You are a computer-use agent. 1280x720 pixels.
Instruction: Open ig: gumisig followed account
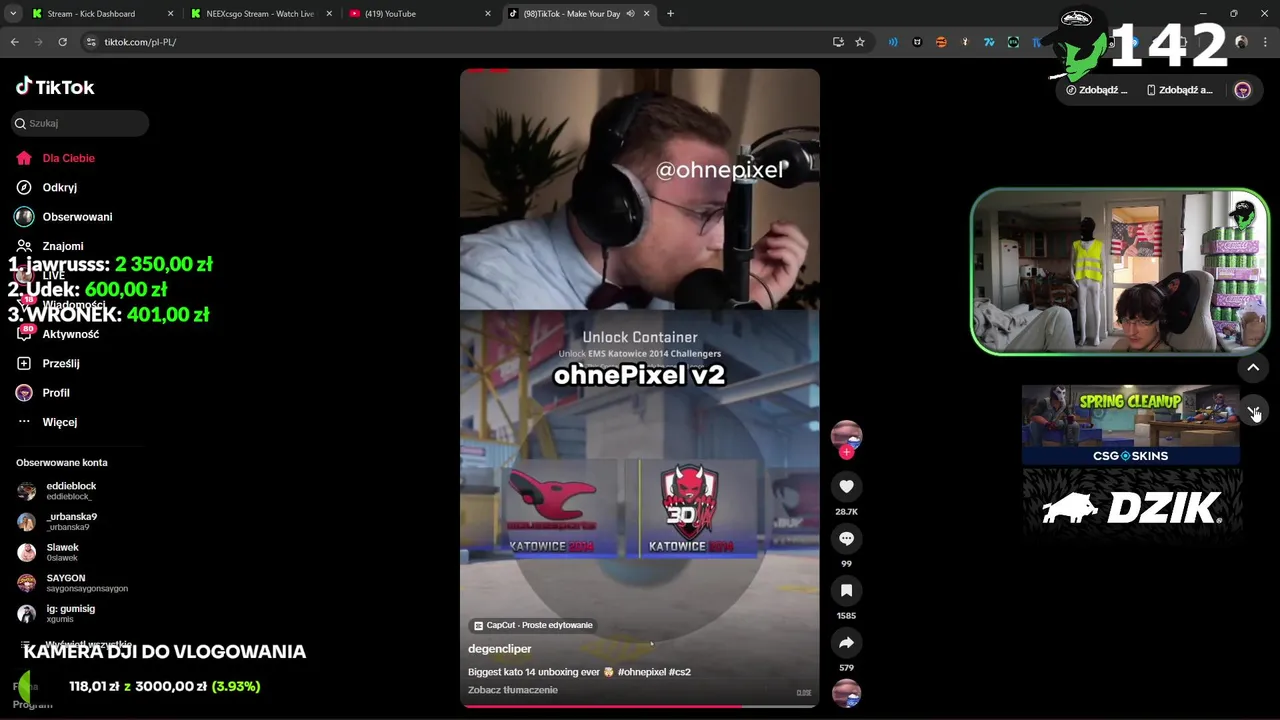pos(70,613)
